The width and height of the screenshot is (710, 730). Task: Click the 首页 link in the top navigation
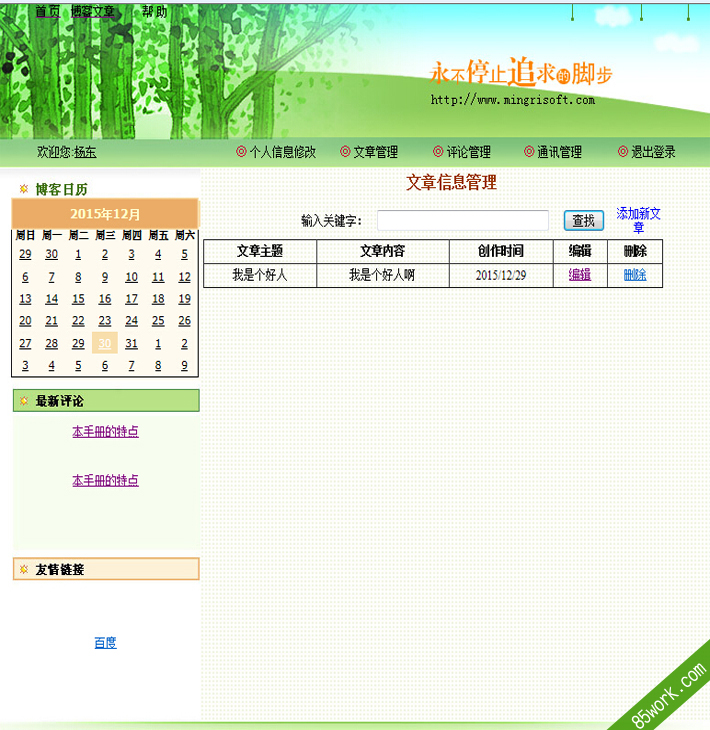coord(48,11)
